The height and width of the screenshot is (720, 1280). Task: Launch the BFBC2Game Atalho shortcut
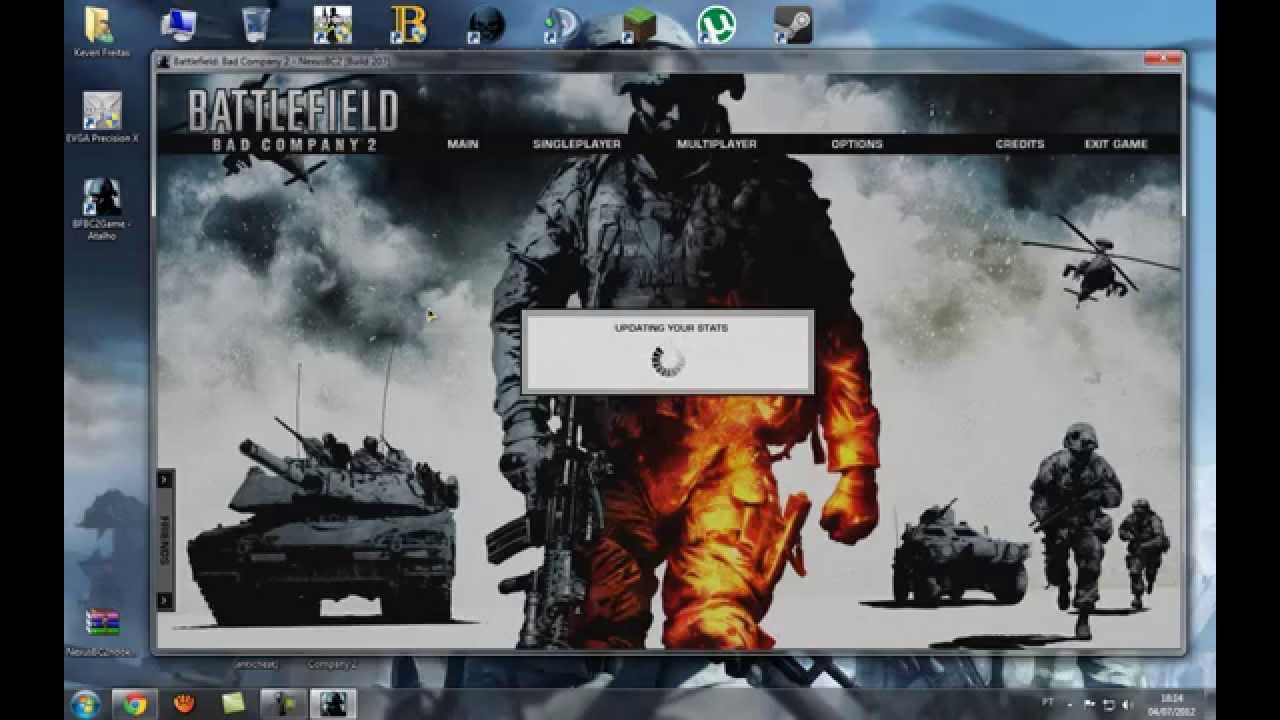tap(101, 210)
